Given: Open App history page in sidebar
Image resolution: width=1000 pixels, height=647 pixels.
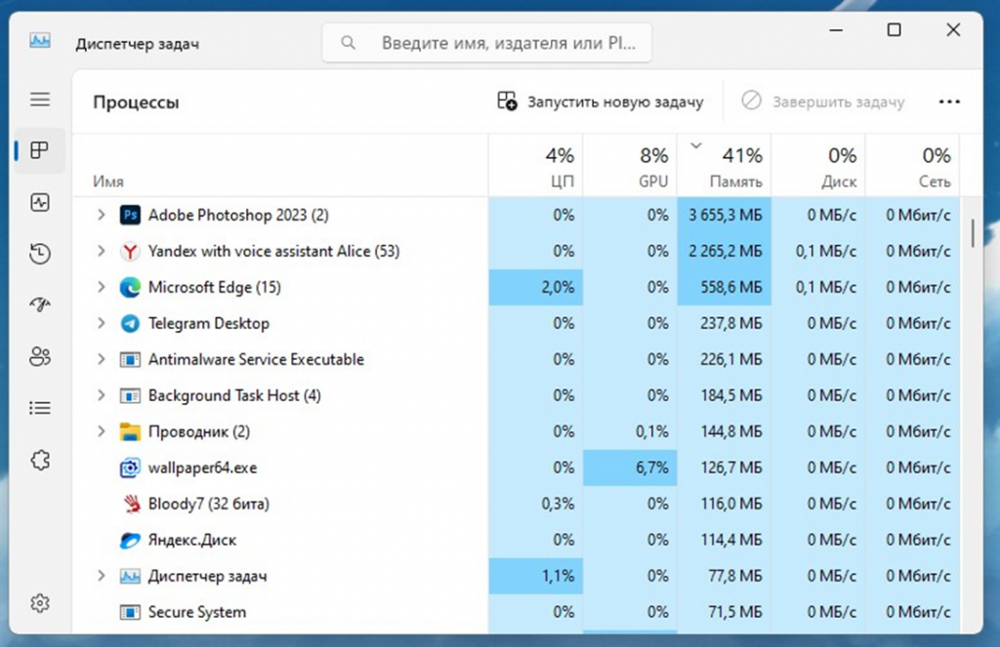Looking at the screenshot, I should pyautogui.click(x=40, y=254).
